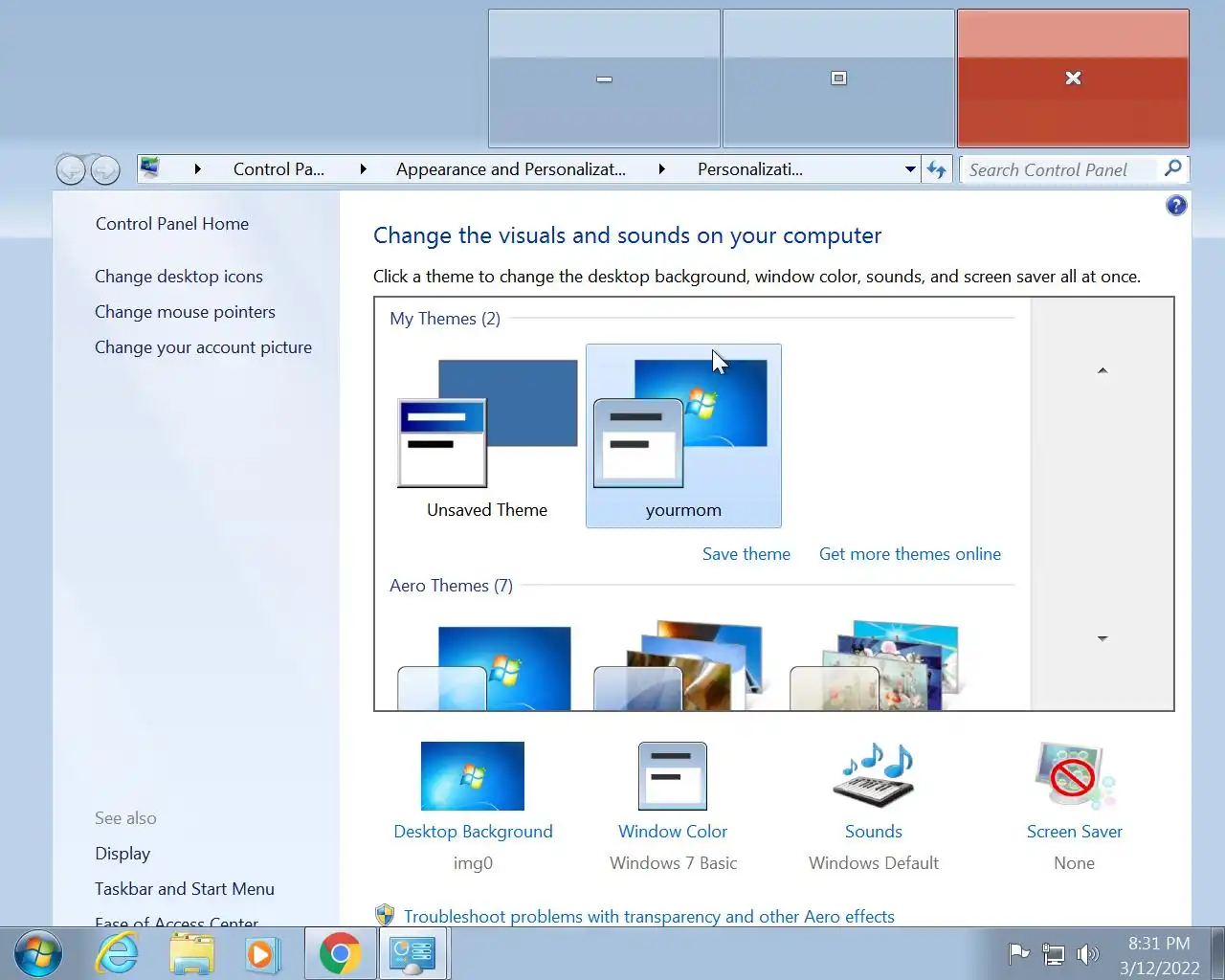Switch to Google Chrome in taskbar
The height and width of the screenshot is (980, 1225).
[x=340, y=954]
